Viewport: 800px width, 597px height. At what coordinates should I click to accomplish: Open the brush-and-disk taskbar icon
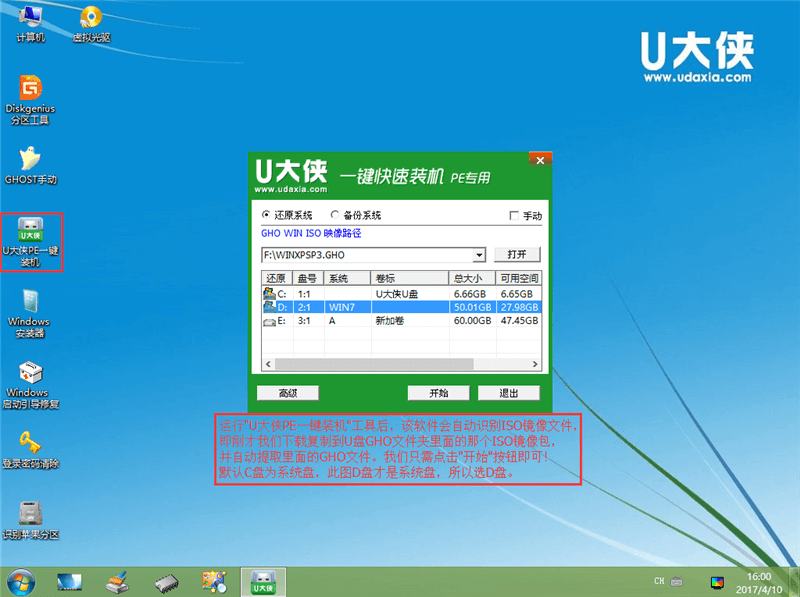pyautogui.click(x=117, y=582)
